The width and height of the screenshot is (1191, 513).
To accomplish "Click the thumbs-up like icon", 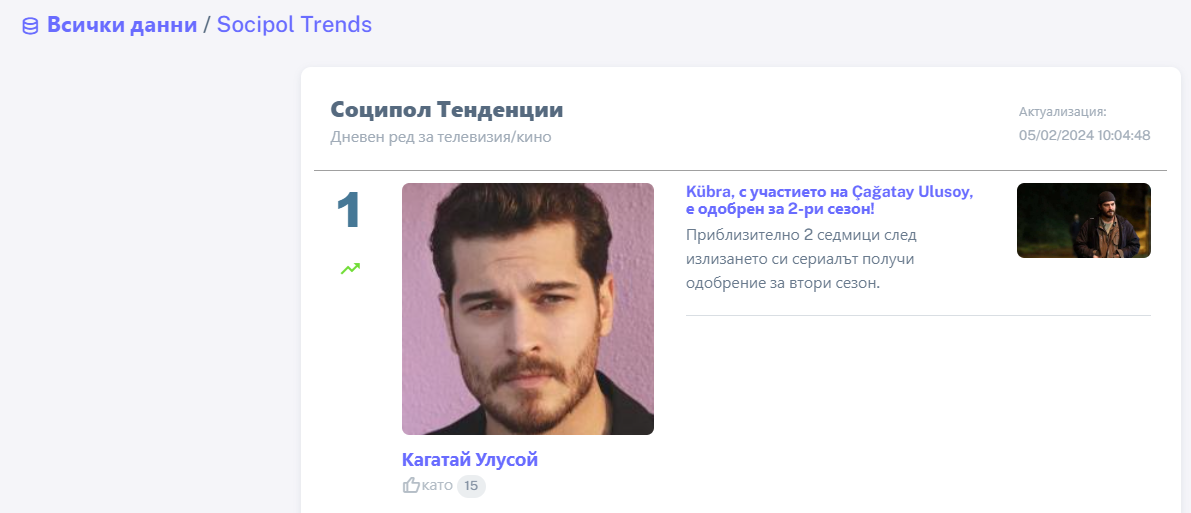I will pos(411,485).
